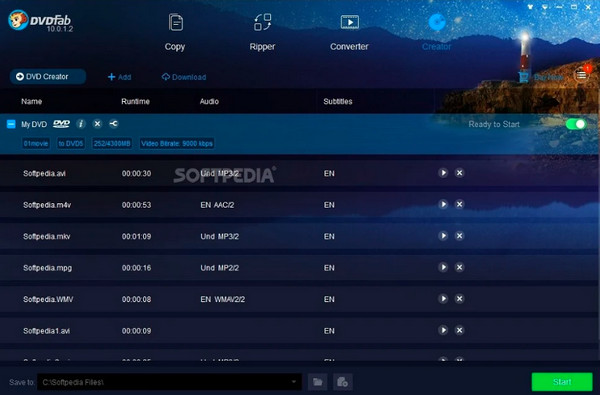The image size is (600, 395).
Task: Remove Softpedia.WMV from the list
Action: pyautogui.click(x=460, y=299)
